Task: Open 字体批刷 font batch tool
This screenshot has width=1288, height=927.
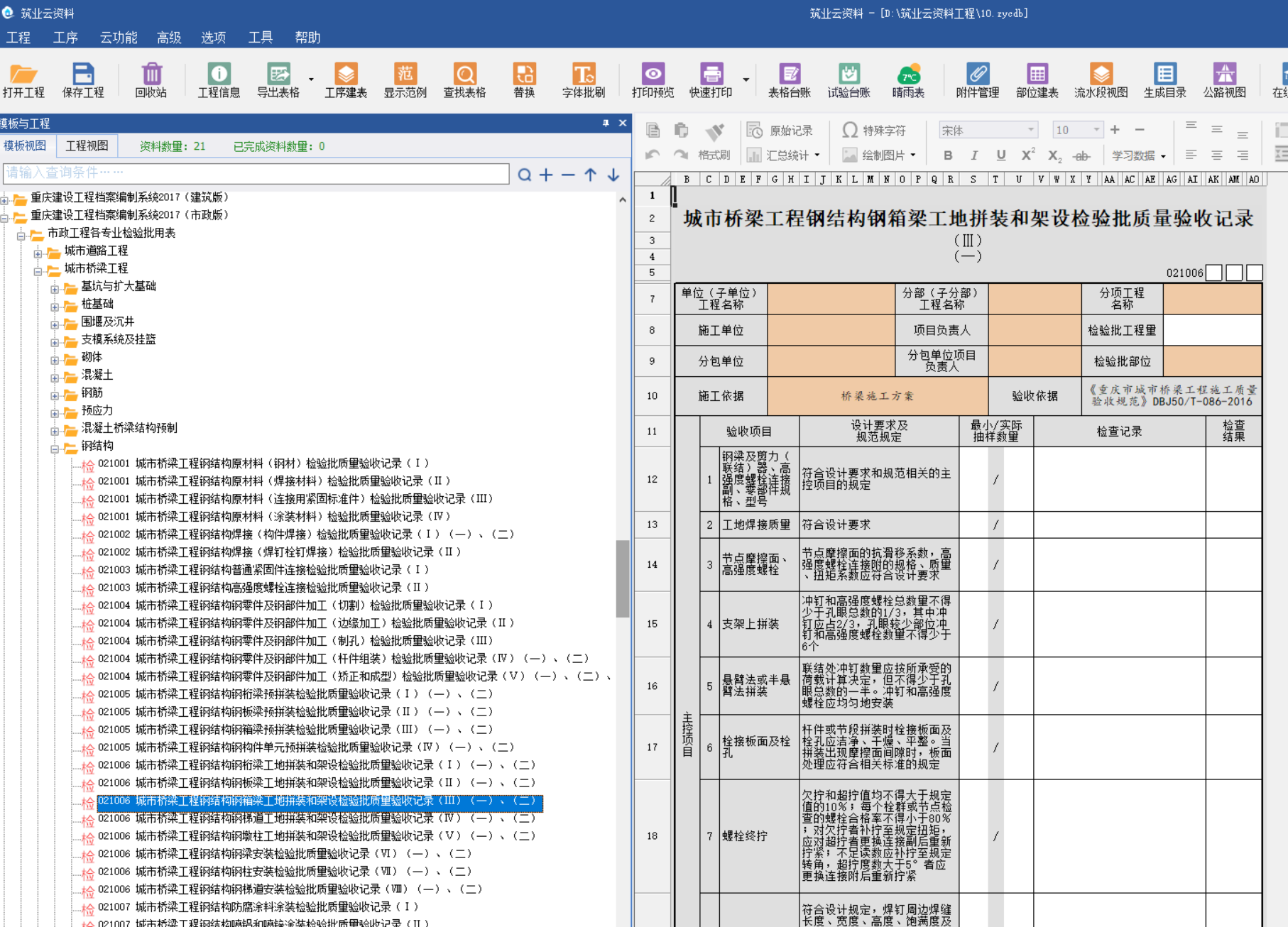Action: click(x=584, y=80)
